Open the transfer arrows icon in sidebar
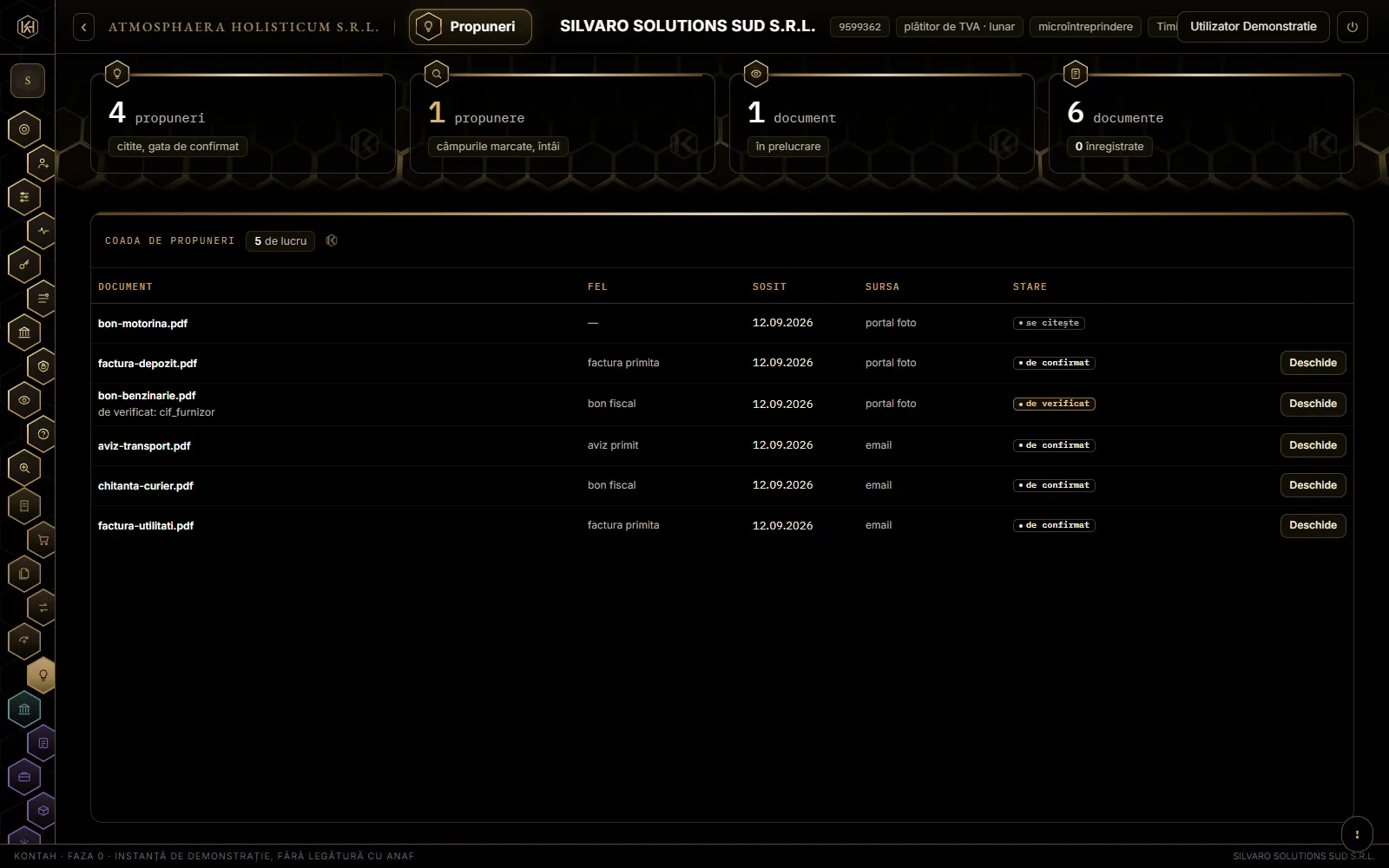This screenshot has width=1389, height=868. [x=43, y=608]
